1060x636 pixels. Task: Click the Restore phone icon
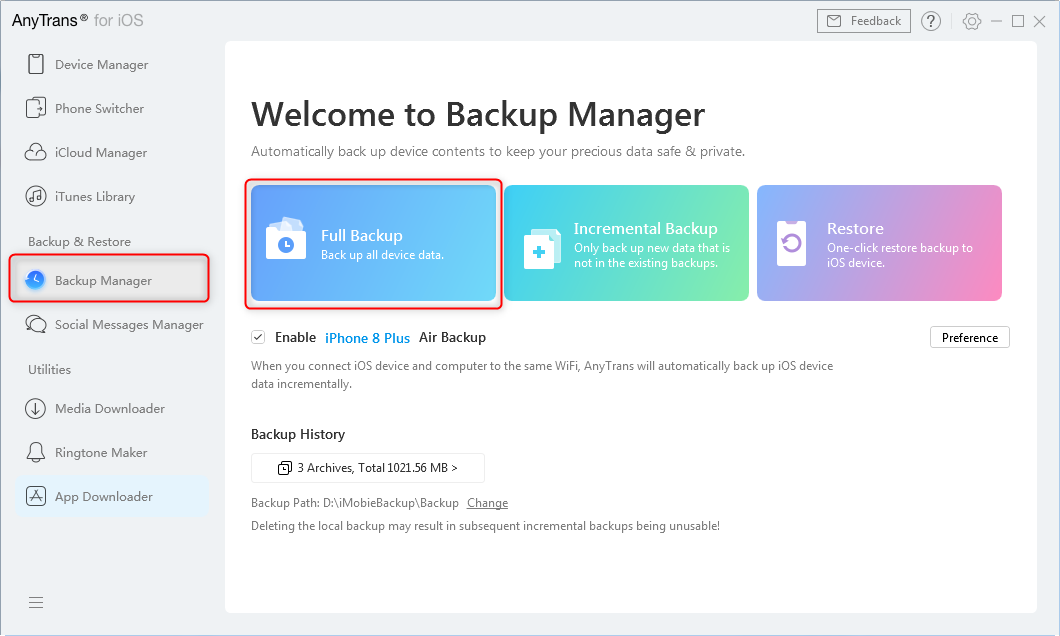792,243
